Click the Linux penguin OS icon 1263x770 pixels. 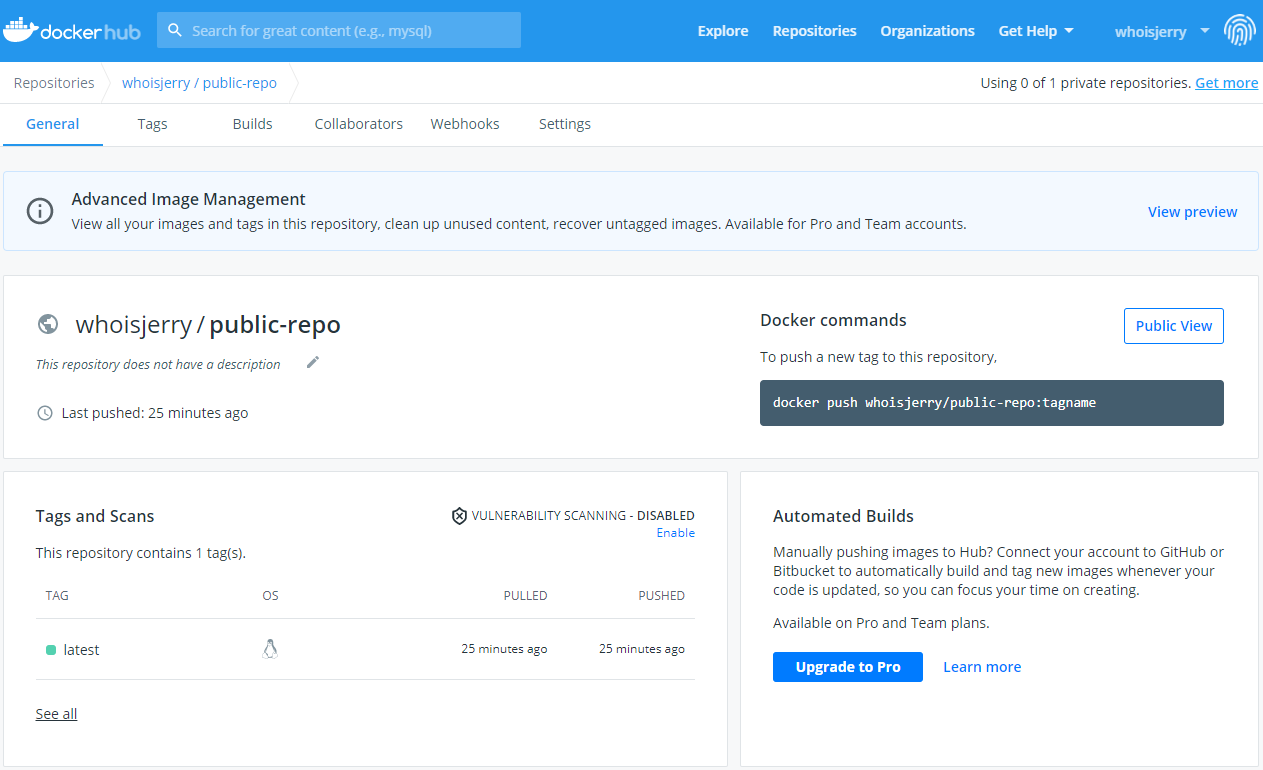coord(269,649)
